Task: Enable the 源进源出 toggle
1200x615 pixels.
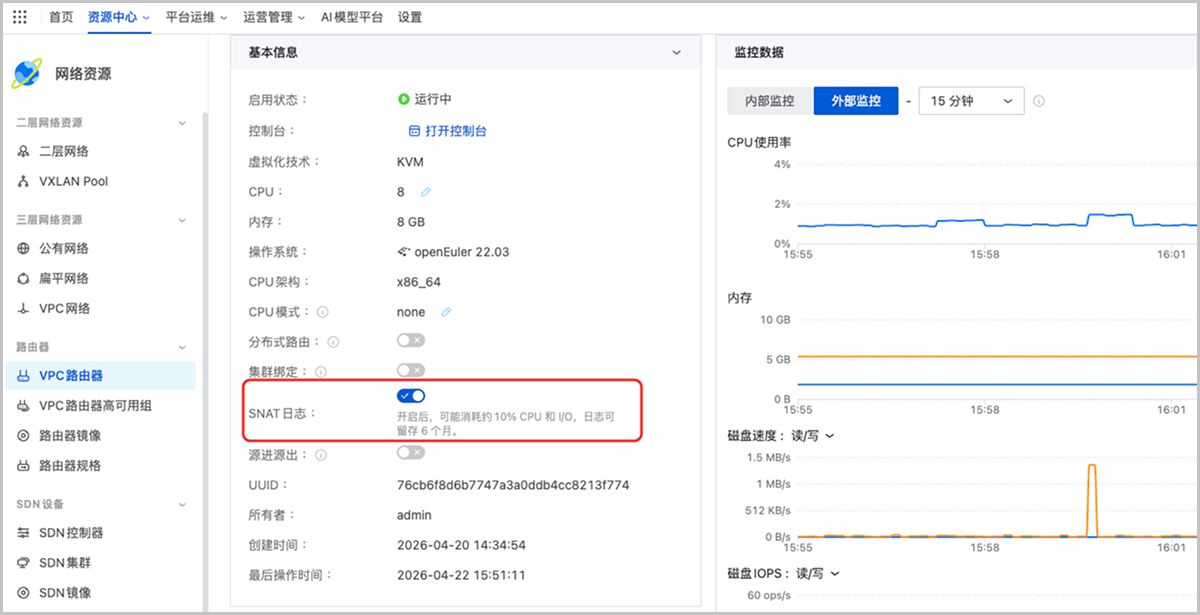Action: point(410,453)
